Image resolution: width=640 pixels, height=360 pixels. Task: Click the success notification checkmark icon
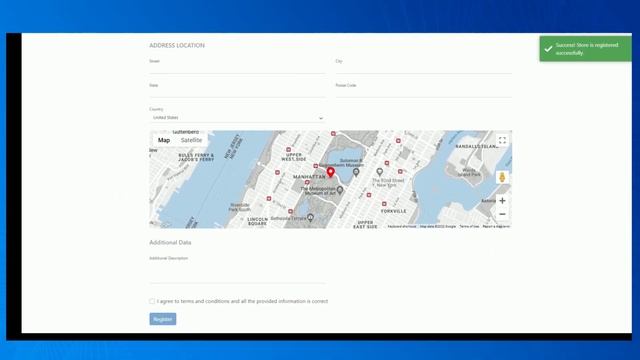(x=548, y=49)
